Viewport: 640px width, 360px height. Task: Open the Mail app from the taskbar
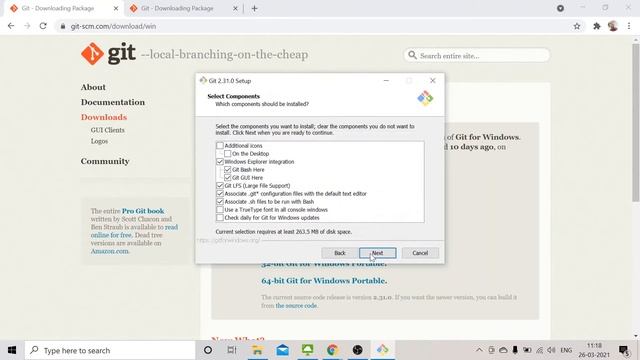click(x=282, y=350)
